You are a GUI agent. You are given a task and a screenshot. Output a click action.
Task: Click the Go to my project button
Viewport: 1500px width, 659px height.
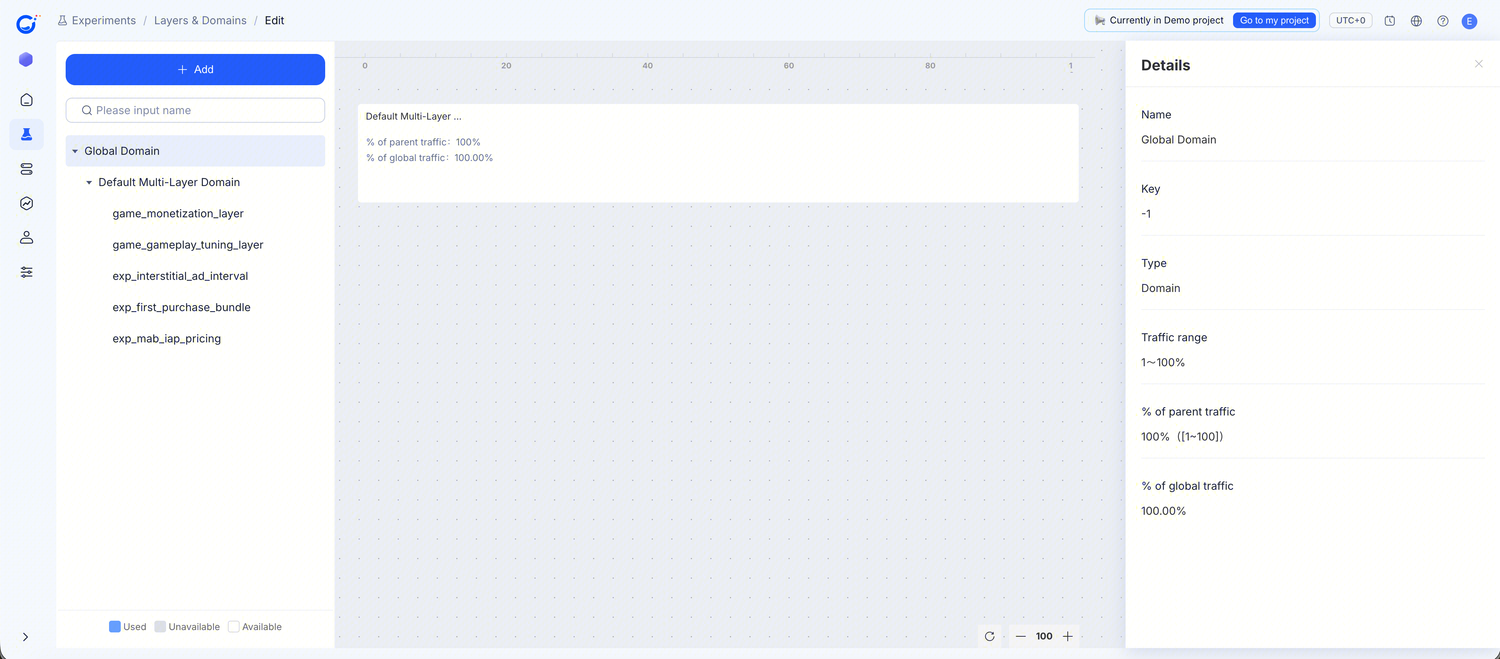pos(1274,20)
